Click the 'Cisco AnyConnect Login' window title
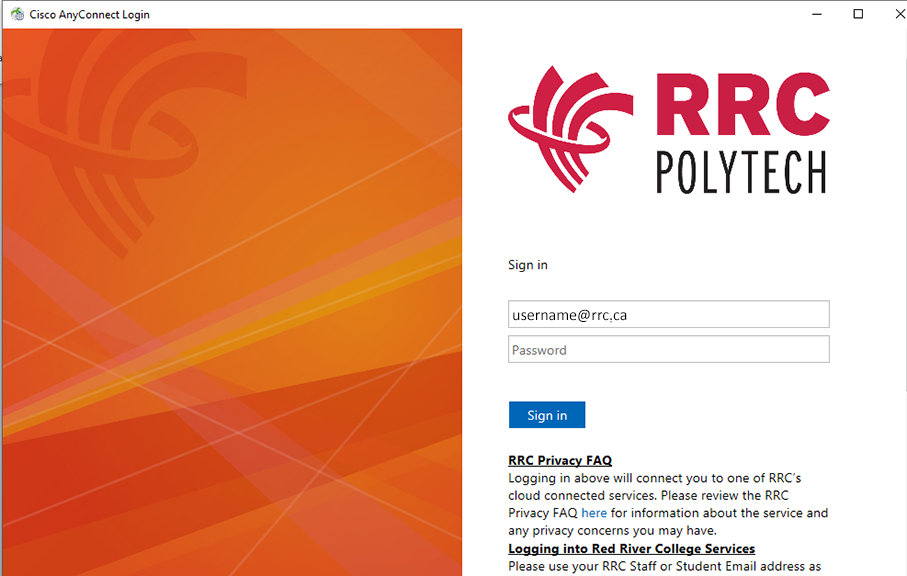This screenshot has height=576, width=907. (90, 14)
